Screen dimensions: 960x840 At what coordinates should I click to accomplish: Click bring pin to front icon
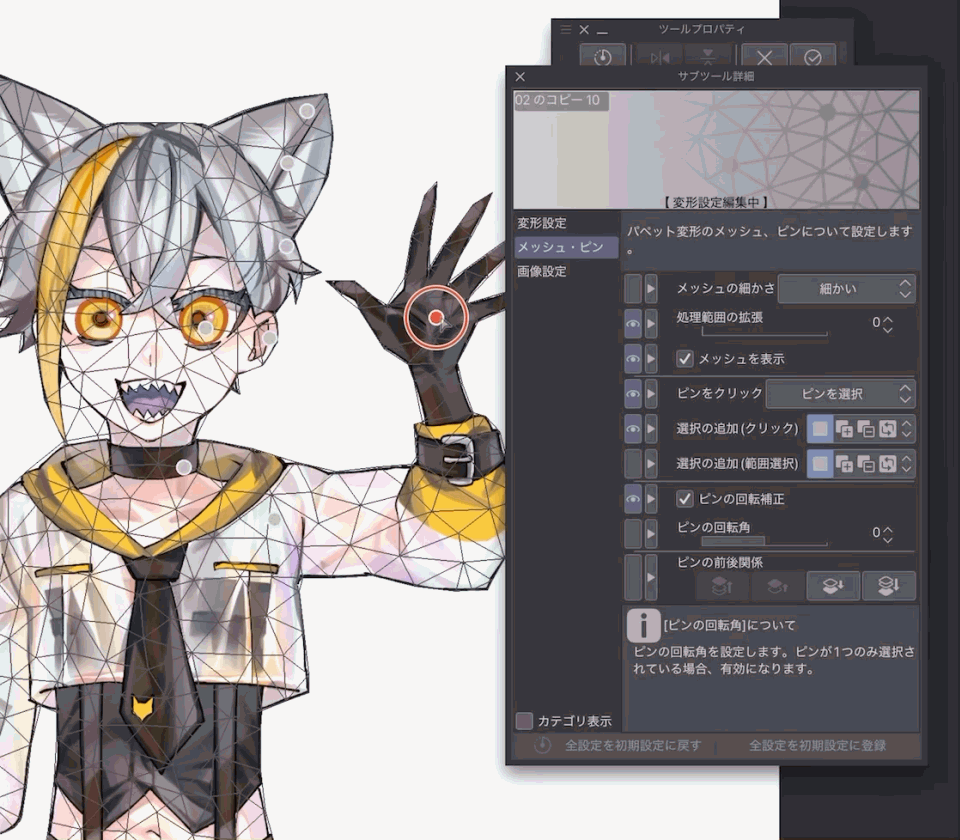pos(722,586)
